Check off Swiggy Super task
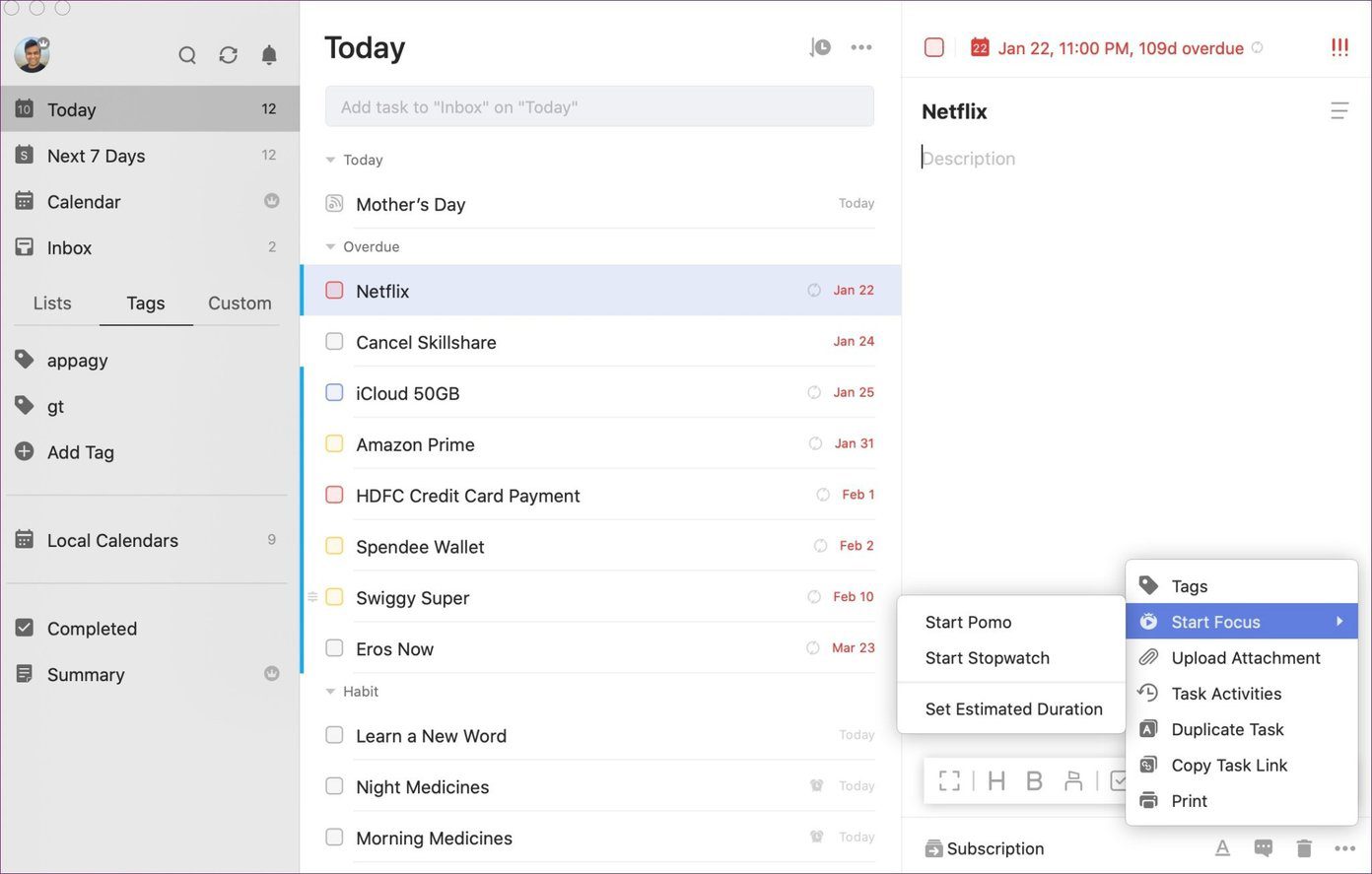The image size is (1372, 874). point(334,597)
